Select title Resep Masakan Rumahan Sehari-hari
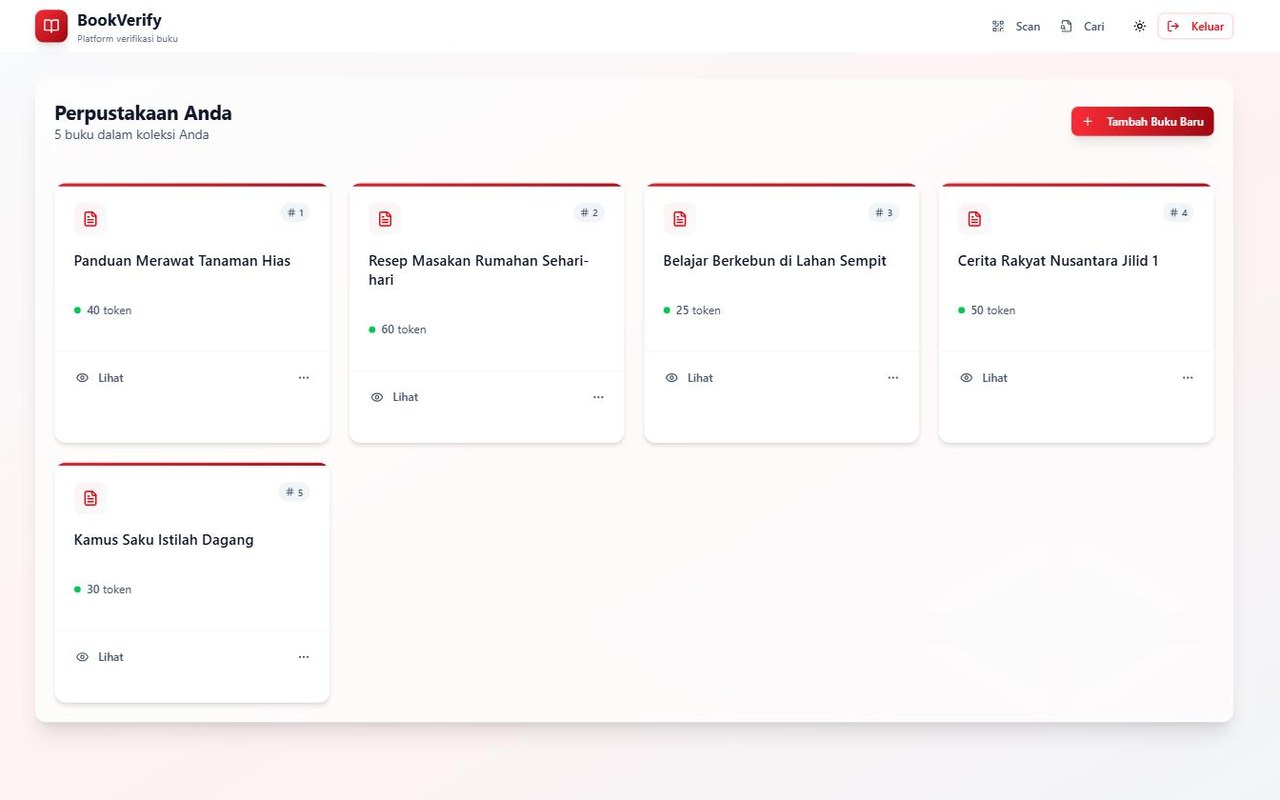The height and width of the screenshot is (800, 1280). pyautogui.click(x=479, y=270)
